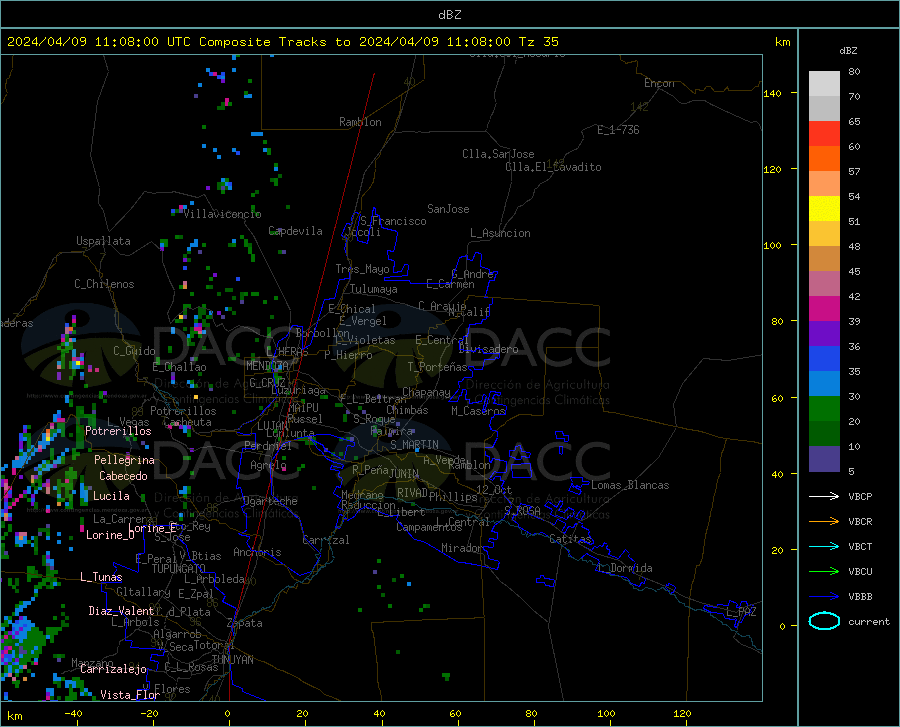The width and height of the screenshot is (900, 727).
Task: Click the 'Catitas' map label
Action: click(x=570, y=539)
